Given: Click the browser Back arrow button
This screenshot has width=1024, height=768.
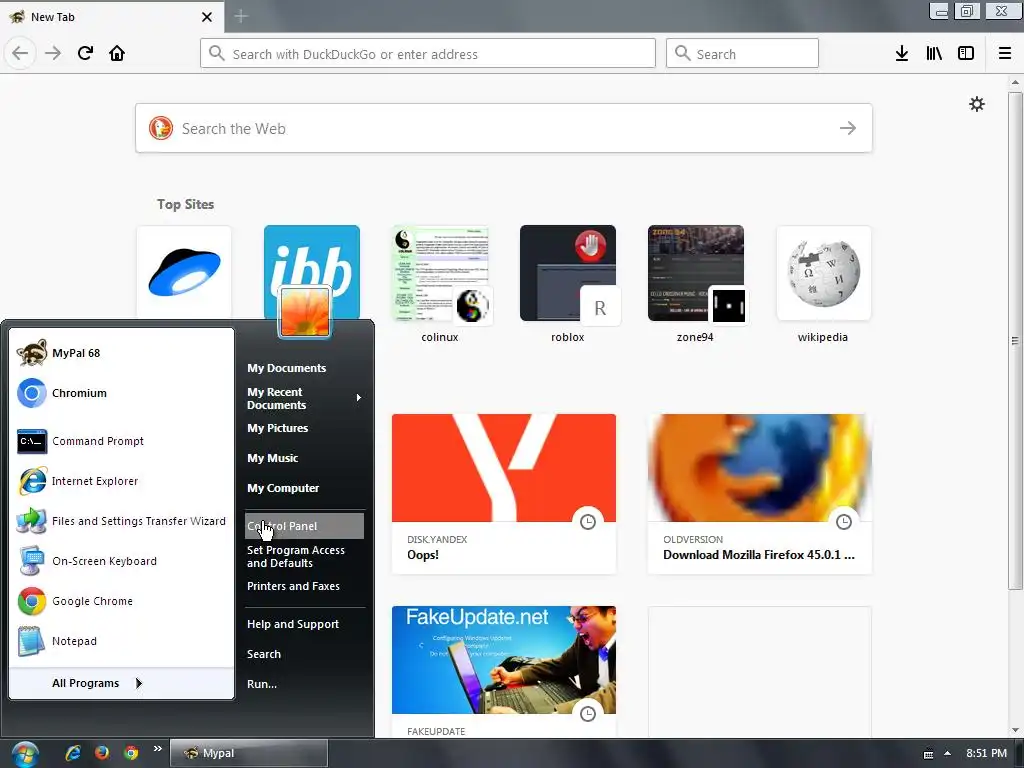Looking at the screenshot, I should pyautogui.click(x=20, y=53).
